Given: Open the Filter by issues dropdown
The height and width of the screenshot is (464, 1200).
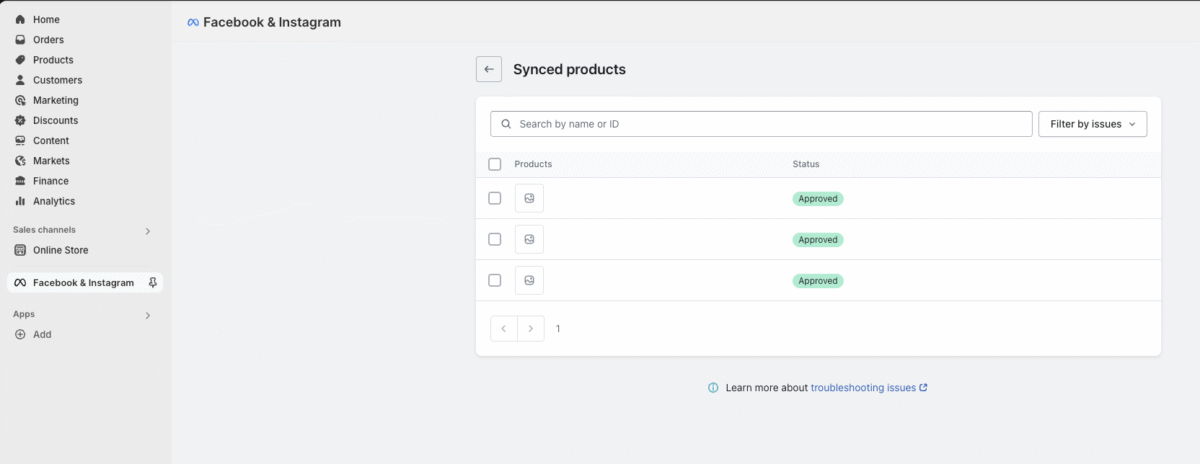Looking at the screenshot, I should (x=1092, y=124).
